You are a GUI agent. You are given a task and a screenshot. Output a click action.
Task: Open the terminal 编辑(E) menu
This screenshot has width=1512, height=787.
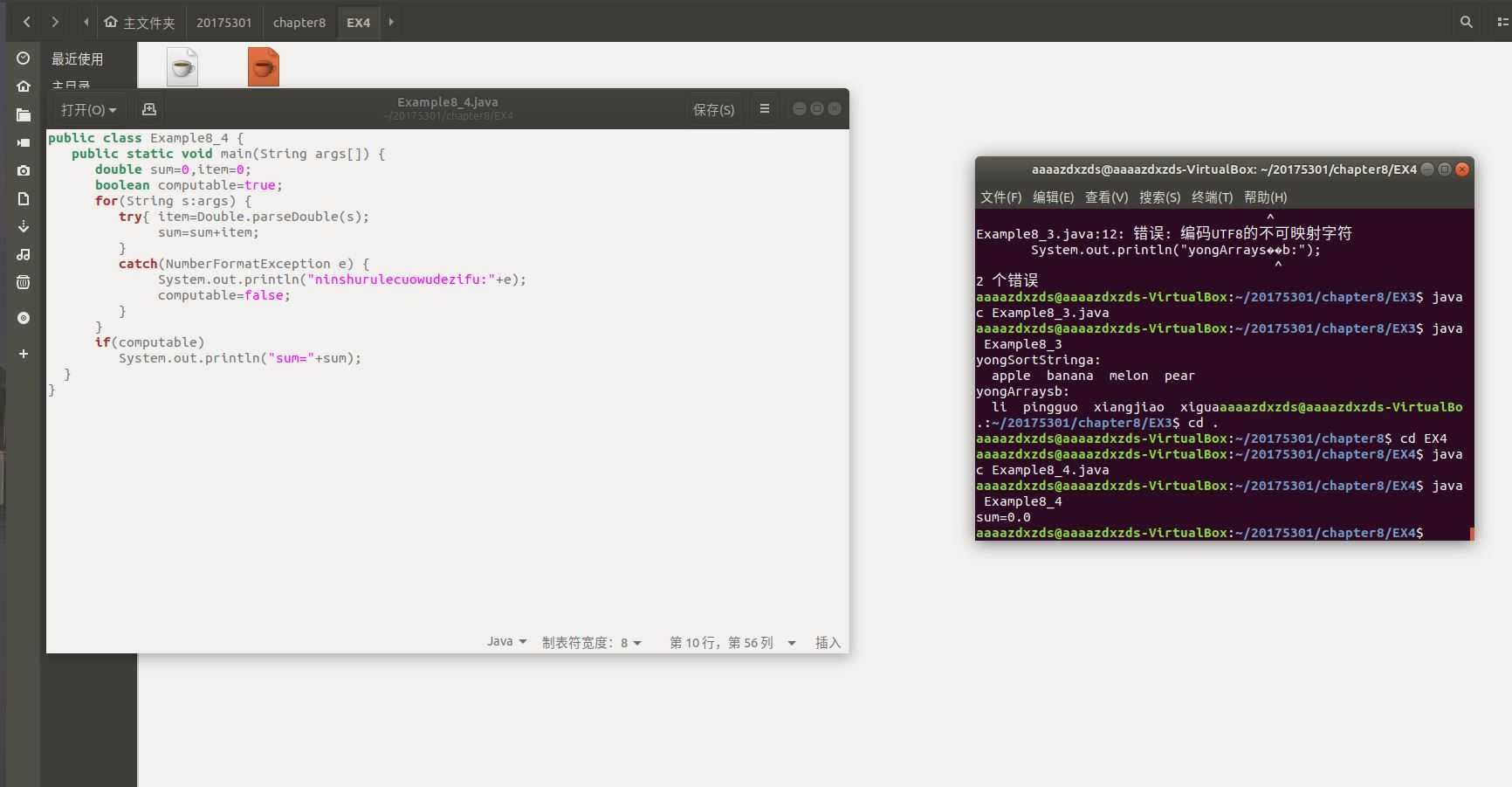1053,197
